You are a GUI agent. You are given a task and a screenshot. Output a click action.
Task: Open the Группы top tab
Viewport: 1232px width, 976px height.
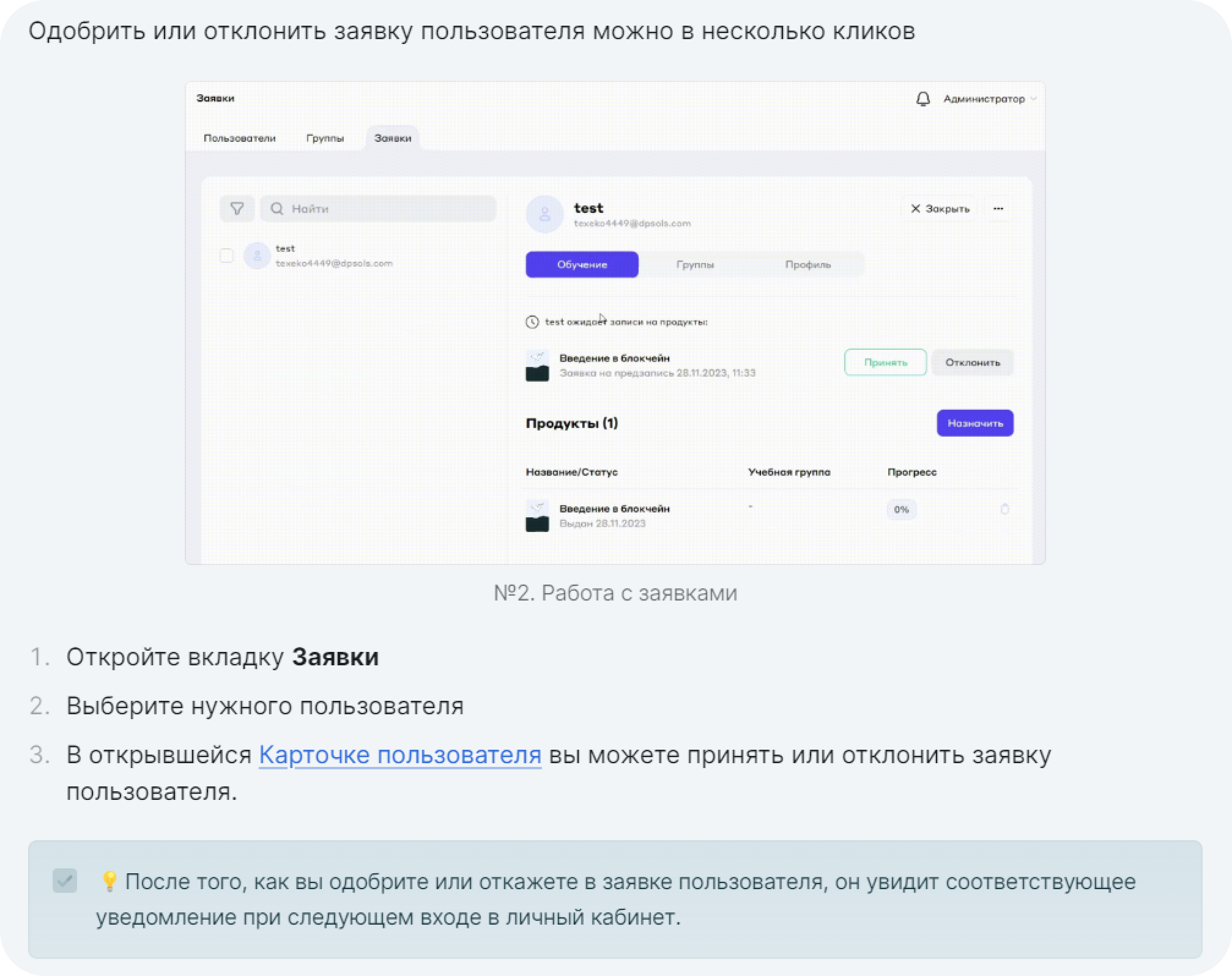click(325, 138)
